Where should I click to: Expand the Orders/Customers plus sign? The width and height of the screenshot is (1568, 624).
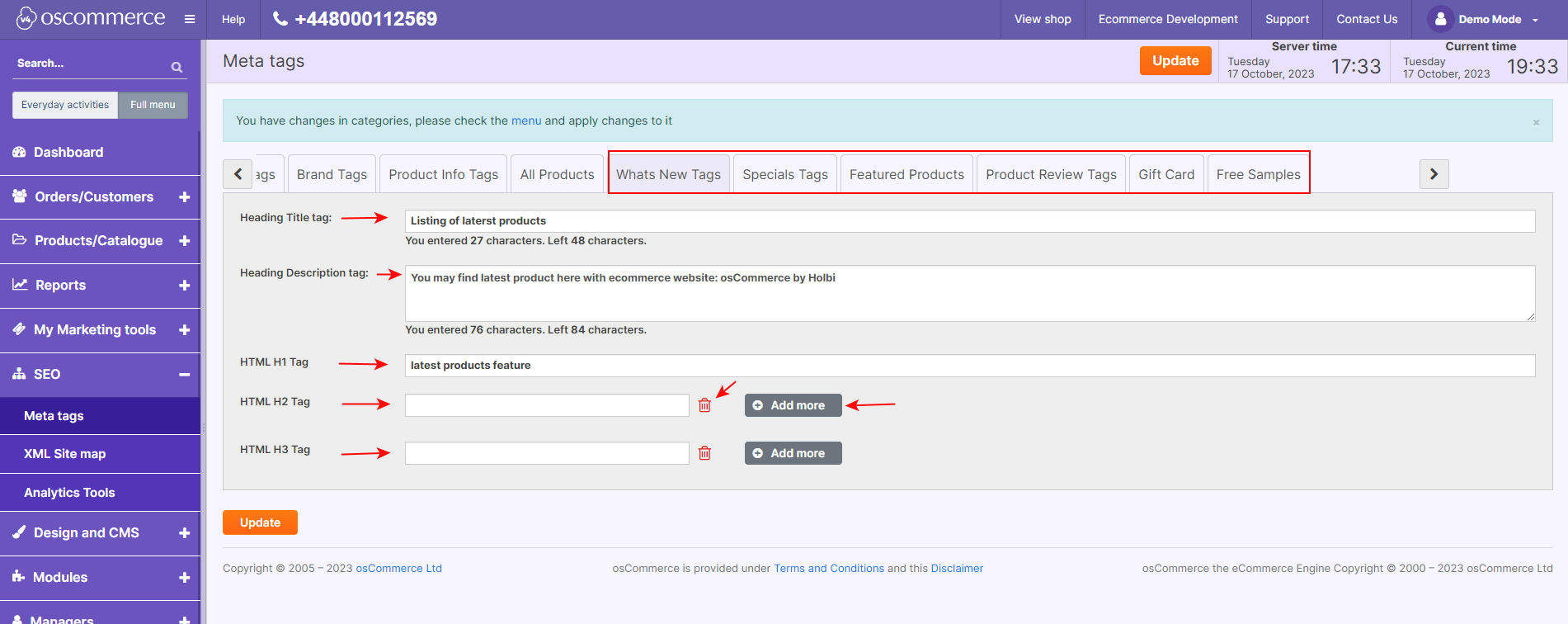184,196
